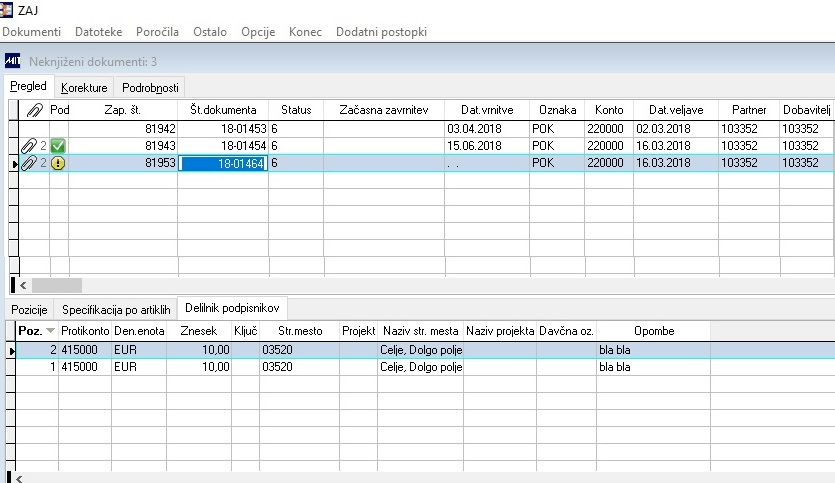Viewport: 835px width, 483px height.
Task: Click the Naziv str. mesta column header
Action: (x=421, y=331)
